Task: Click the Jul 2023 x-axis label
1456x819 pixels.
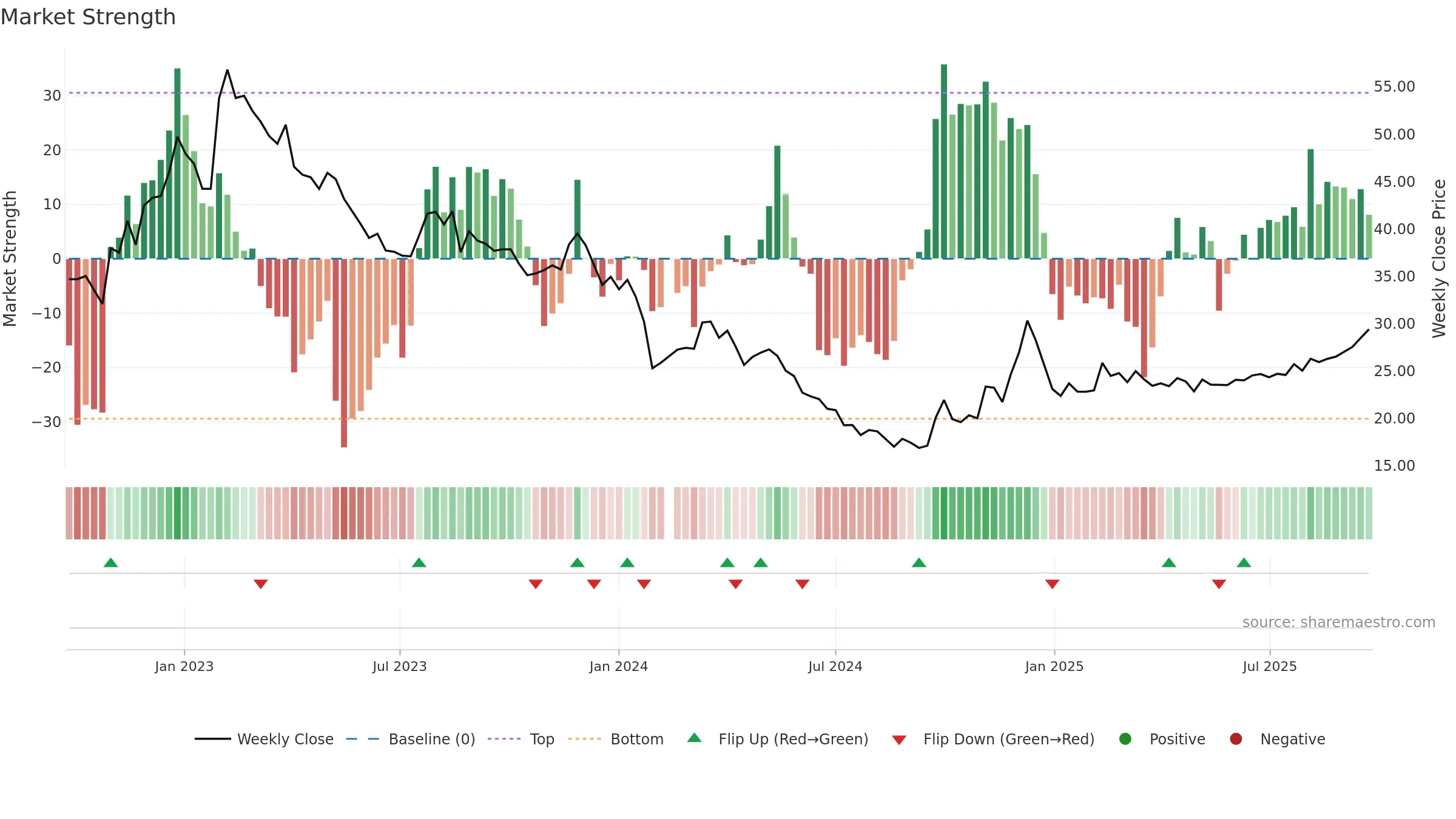Action: pos(399,666)
